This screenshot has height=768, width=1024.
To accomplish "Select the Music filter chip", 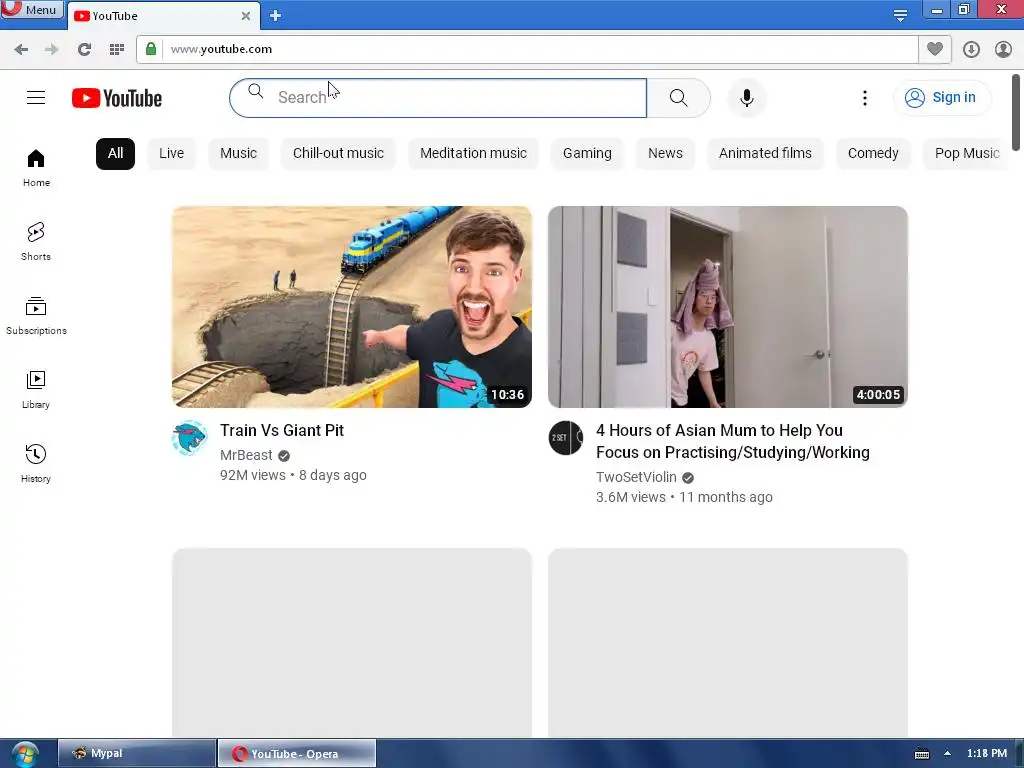I will coord(238,153).
